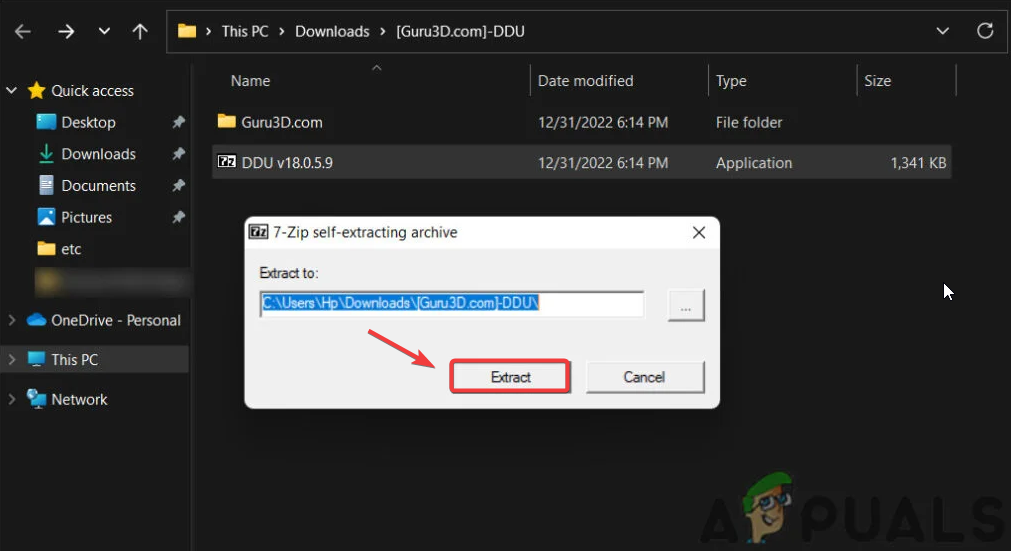Click the Guru3D.com folder icon
Image resolution: width=1011 pixels, height=551 pixels.
tap(226, 121)
